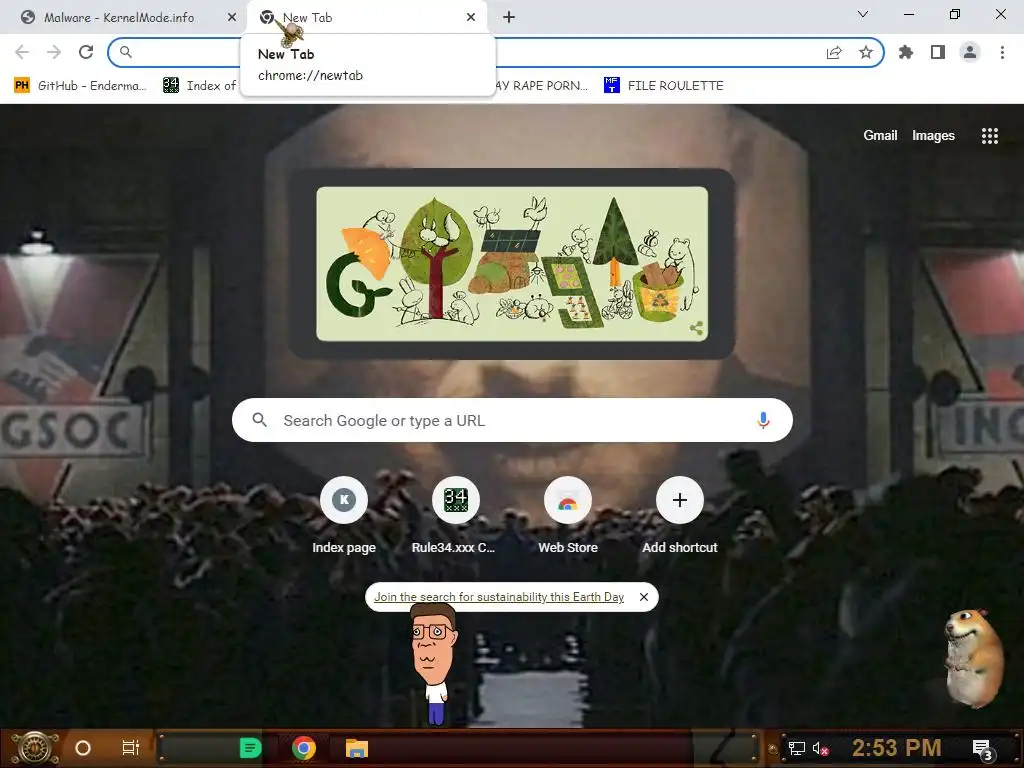Screen dimensions: 1024x768
Task: Unmute via the volume tray icon
Action: click(820, 748)
